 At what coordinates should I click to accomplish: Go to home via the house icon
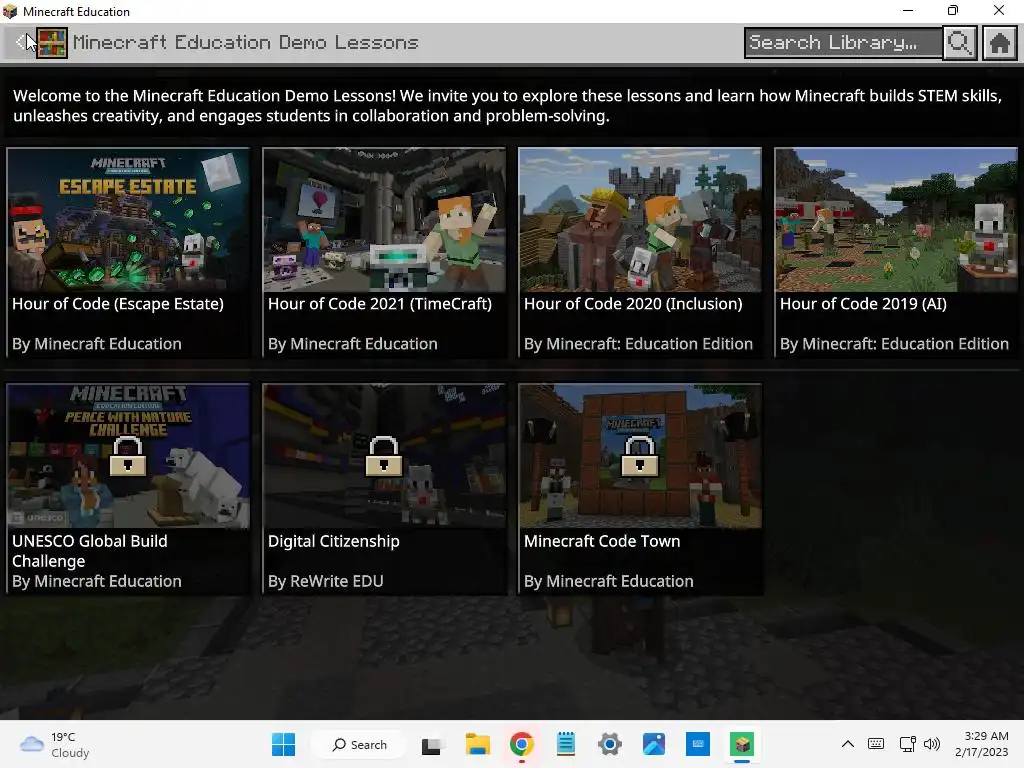(999, 43)
